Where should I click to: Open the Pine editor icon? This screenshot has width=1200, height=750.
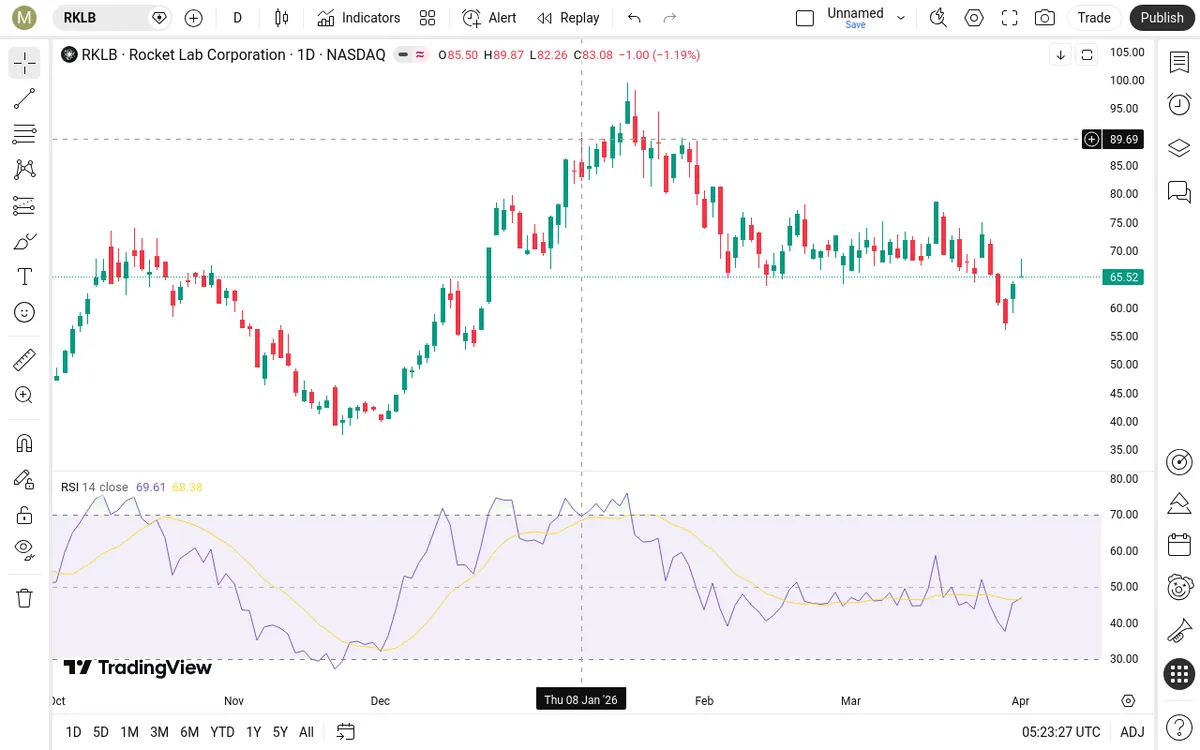click(x=1180, y=503)
